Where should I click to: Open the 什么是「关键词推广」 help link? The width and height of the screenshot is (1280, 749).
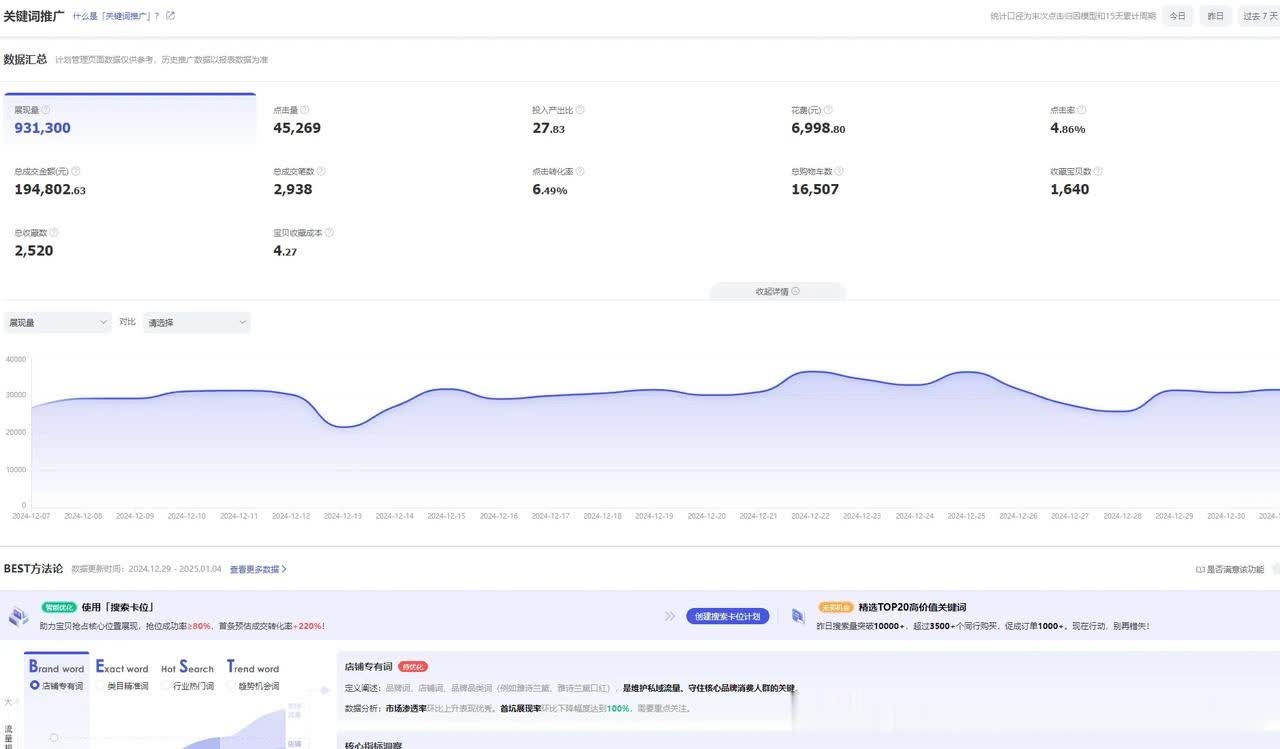coord(116,16)
